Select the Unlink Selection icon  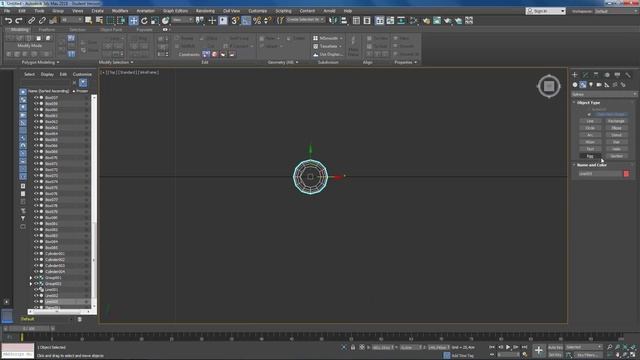coord(42,20)
